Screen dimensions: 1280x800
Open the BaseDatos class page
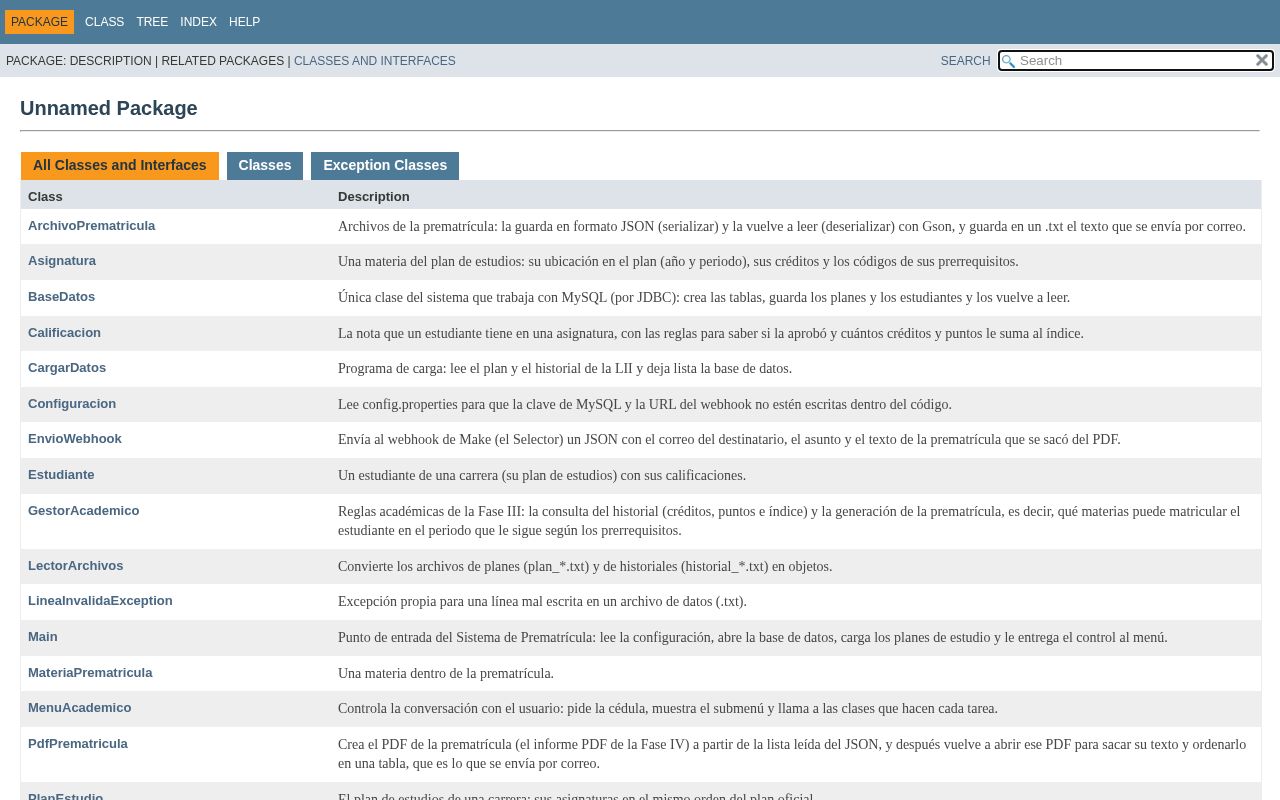tap(61, 297)
